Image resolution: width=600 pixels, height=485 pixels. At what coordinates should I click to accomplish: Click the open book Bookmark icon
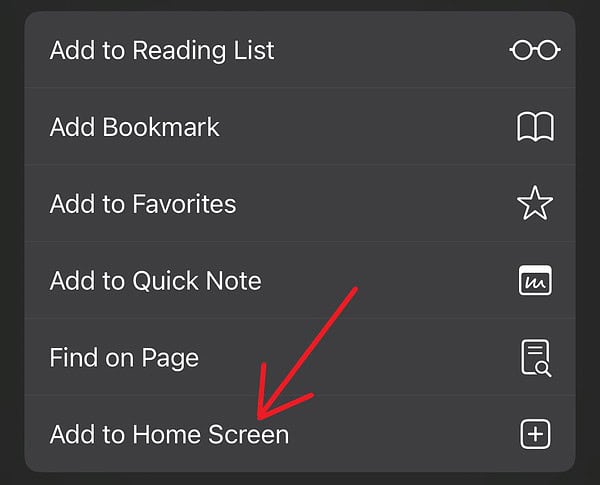pos(535,127)
